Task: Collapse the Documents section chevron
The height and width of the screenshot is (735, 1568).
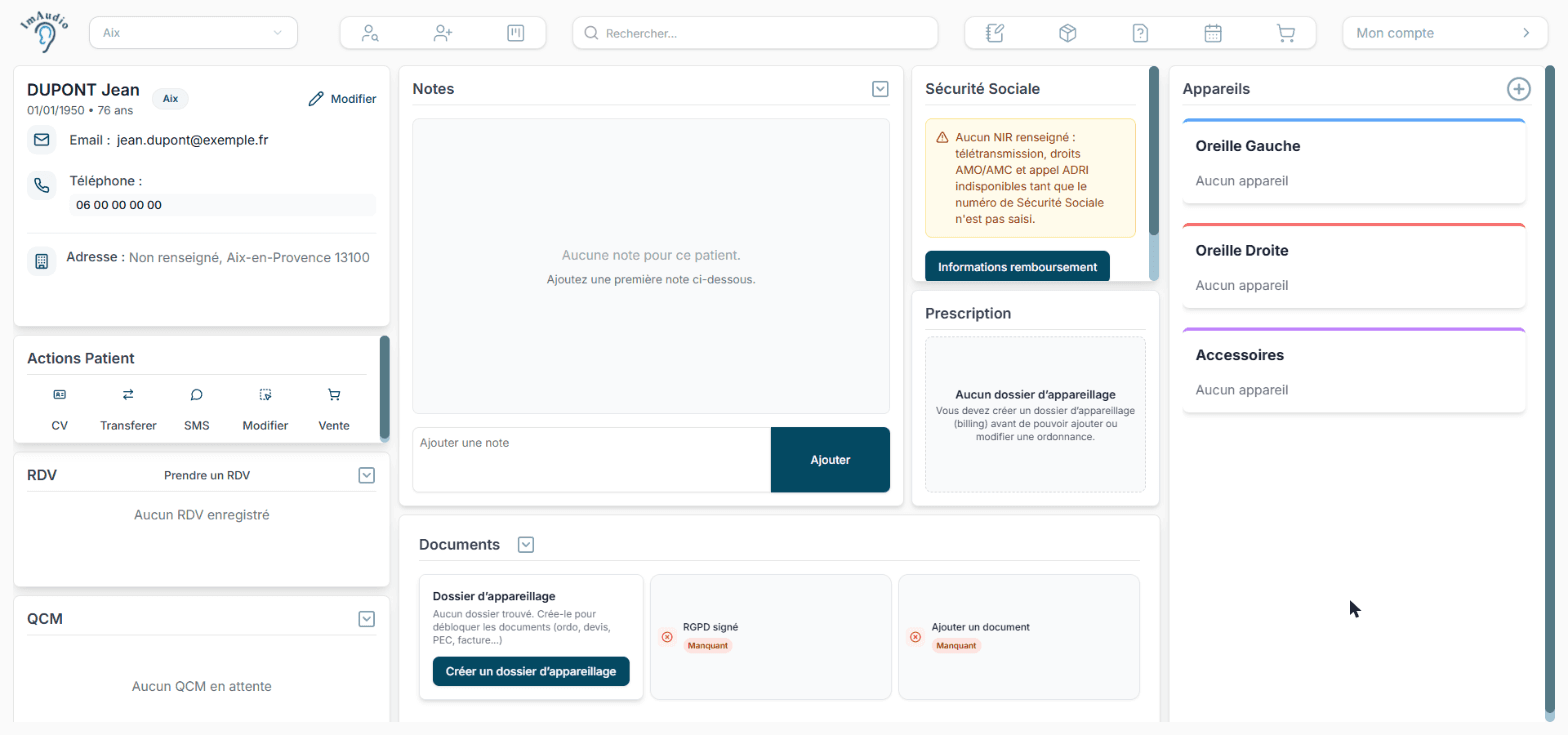Action: (526, 545)
